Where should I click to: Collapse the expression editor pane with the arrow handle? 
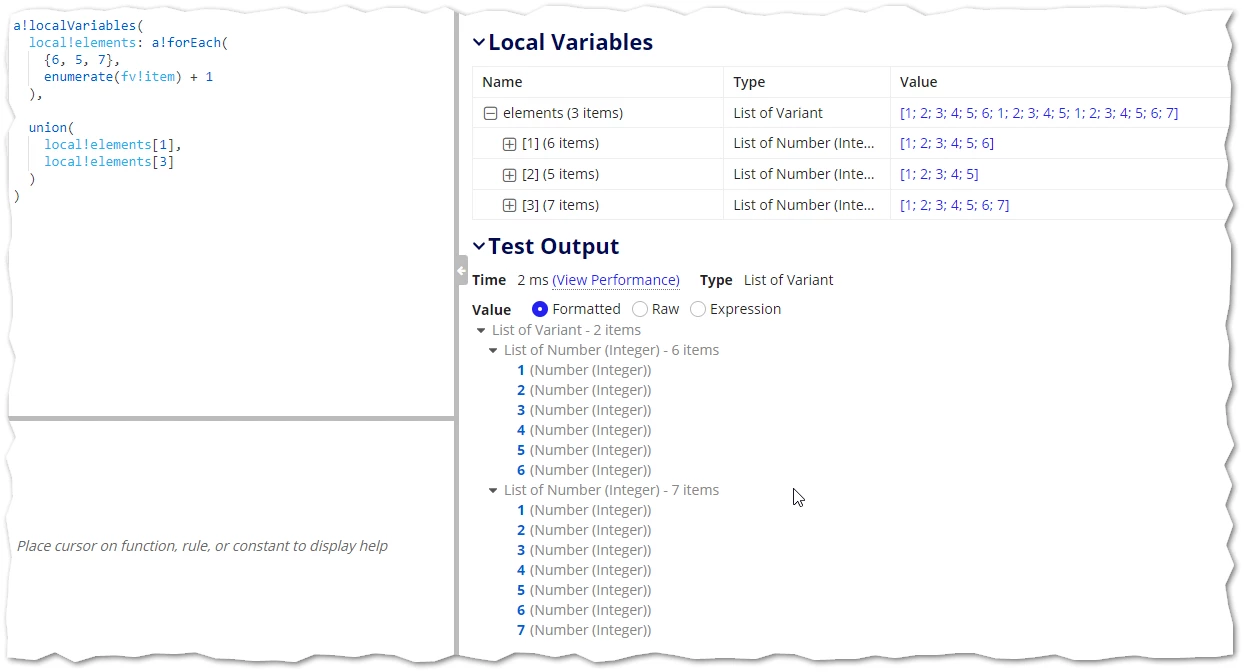461,270
